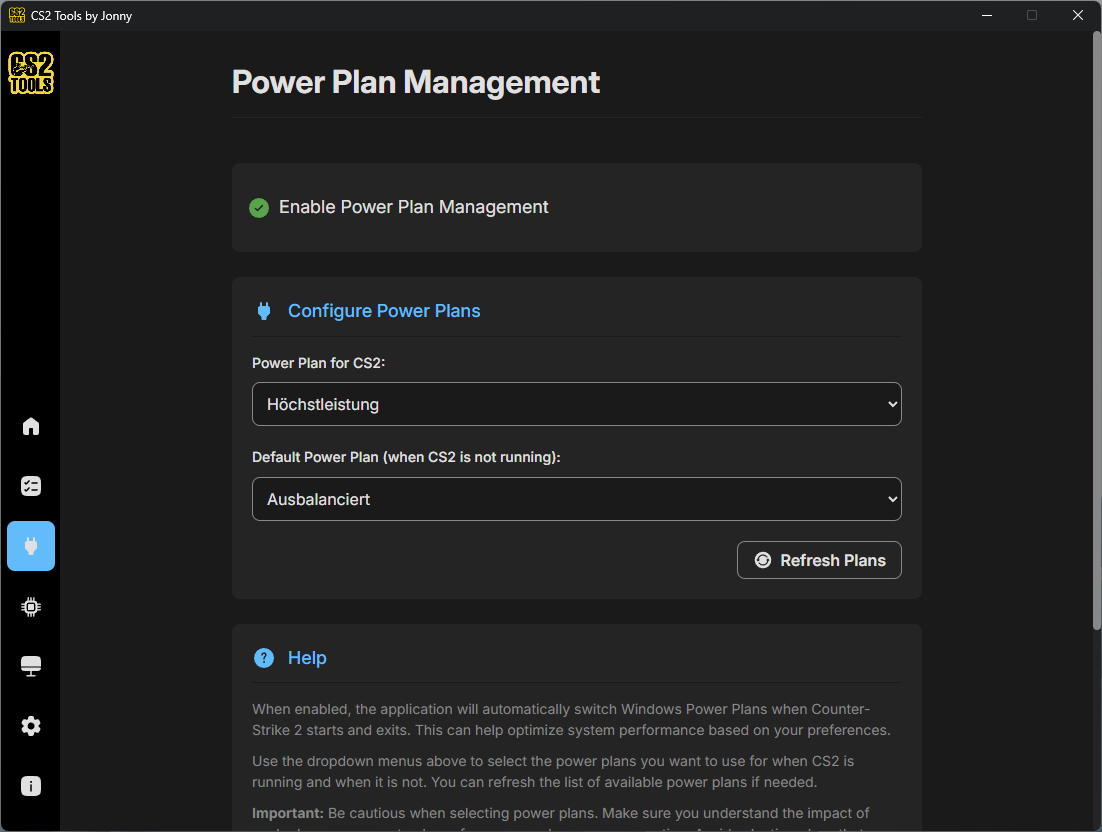The height and width of the screenshot is (832, 1102).
Task: Open the Default Power Plan dropdown
Action: point(576,498)
